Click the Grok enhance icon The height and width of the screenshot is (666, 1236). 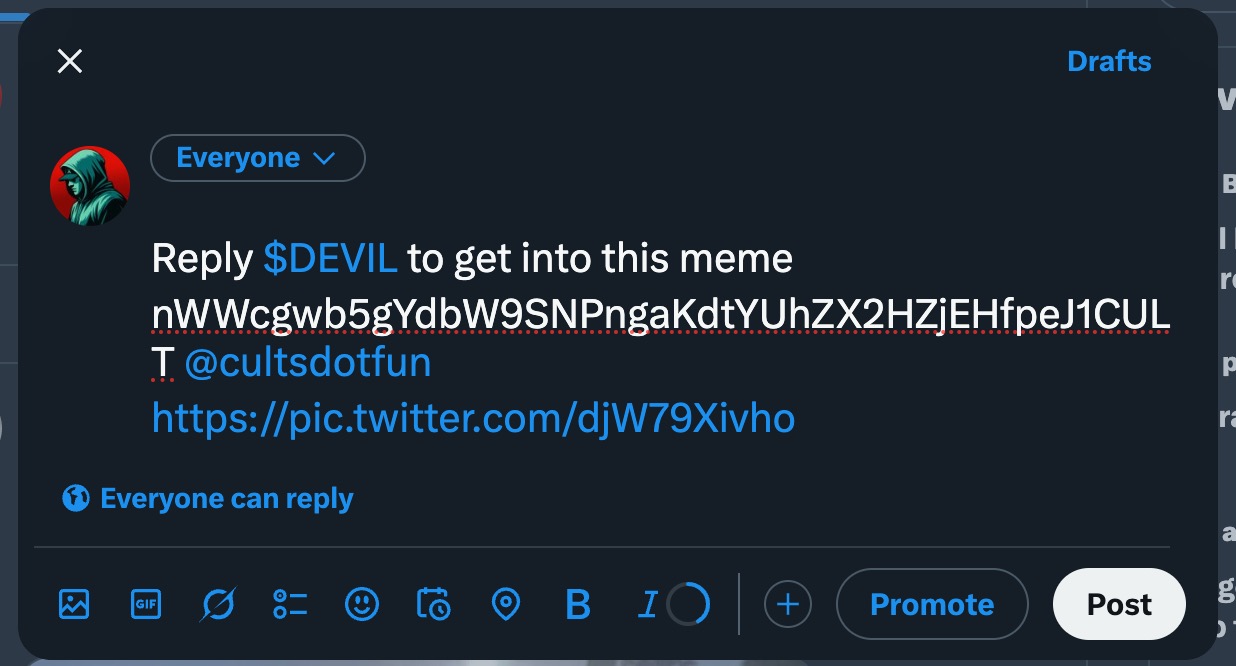(x=218, y=604)
